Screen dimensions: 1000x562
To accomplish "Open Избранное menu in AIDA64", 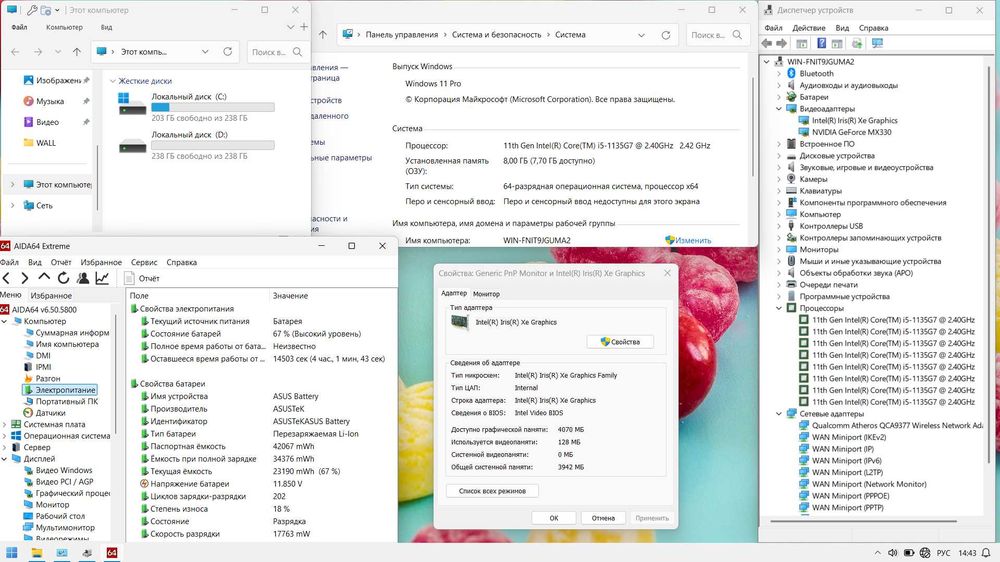I will pos(101,262).
